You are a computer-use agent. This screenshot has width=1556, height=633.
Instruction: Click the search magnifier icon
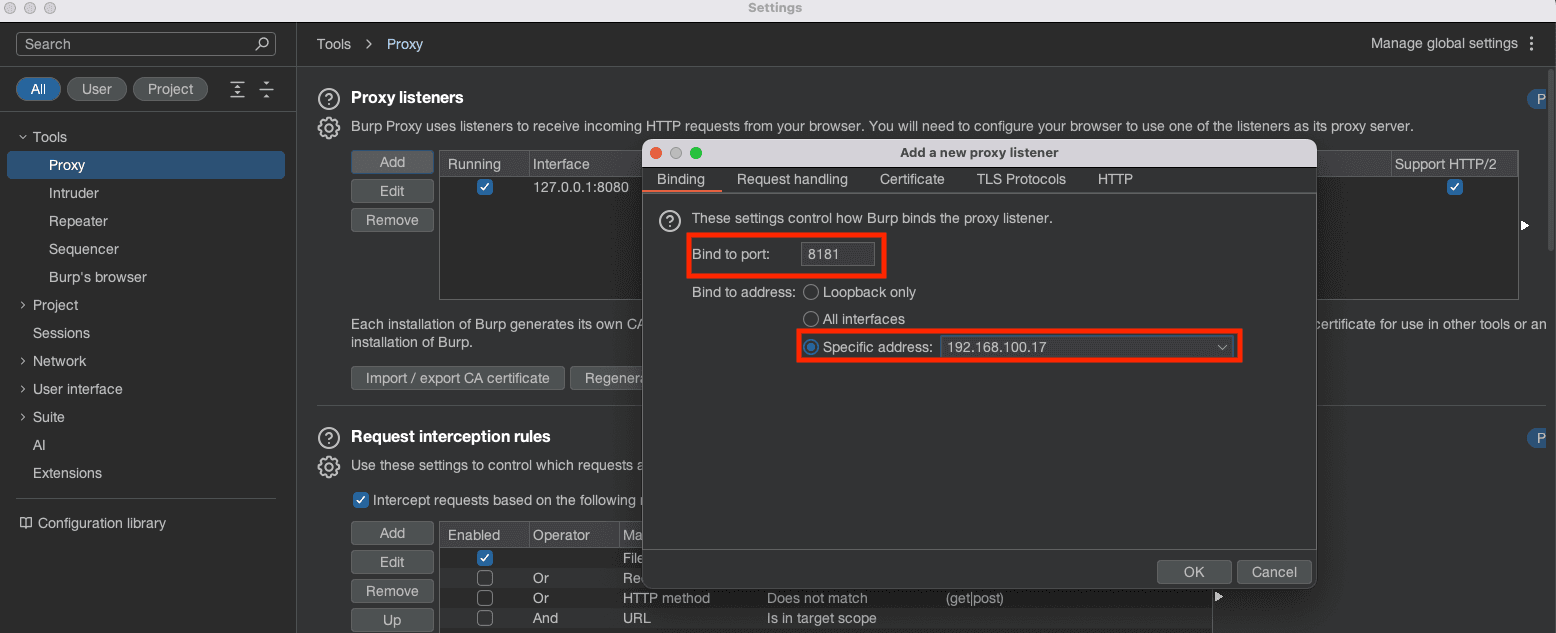262,44
